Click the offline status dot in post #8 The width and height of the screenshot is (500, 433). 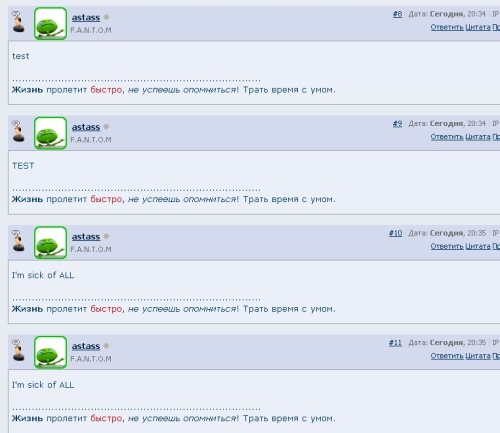coord(106,17)
